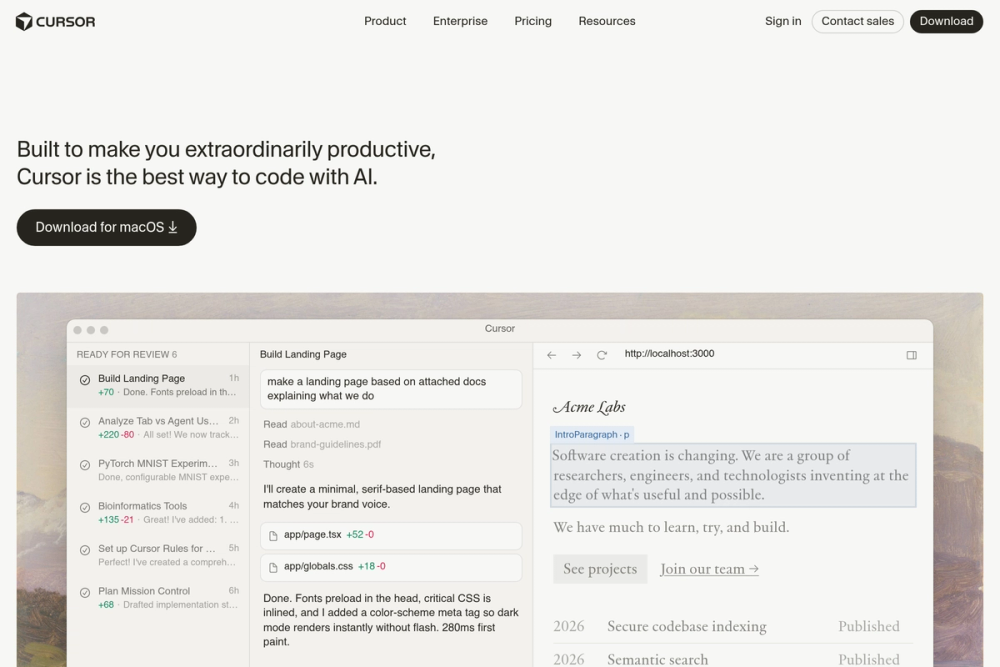Click the Join our team link
Screen dimensions: 1000x667
click(x=708, y=568)
